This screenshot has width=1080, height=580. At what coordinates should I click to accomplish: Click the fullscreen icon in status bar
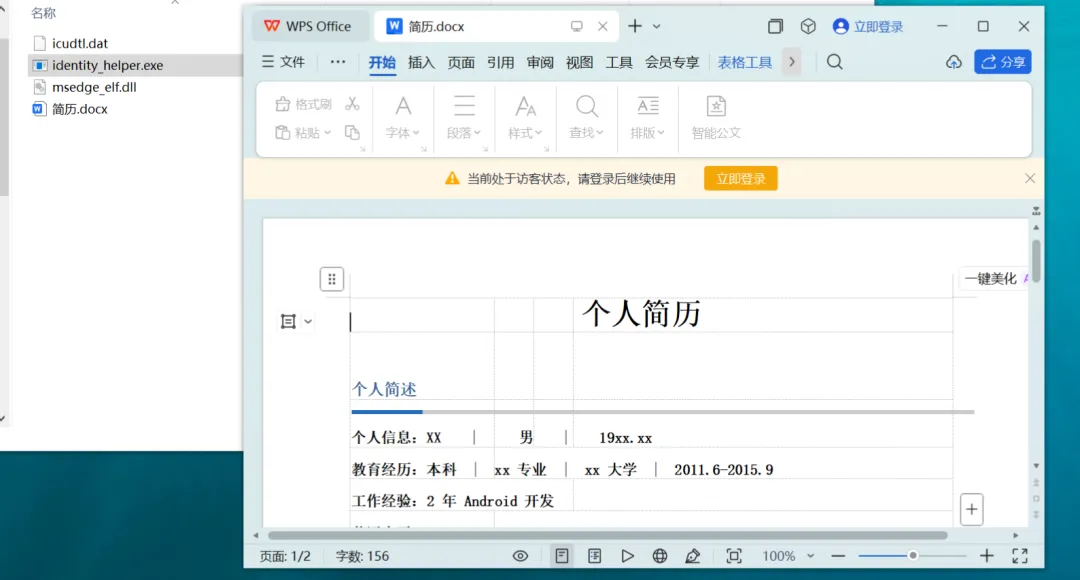(x=1020, y=556)
